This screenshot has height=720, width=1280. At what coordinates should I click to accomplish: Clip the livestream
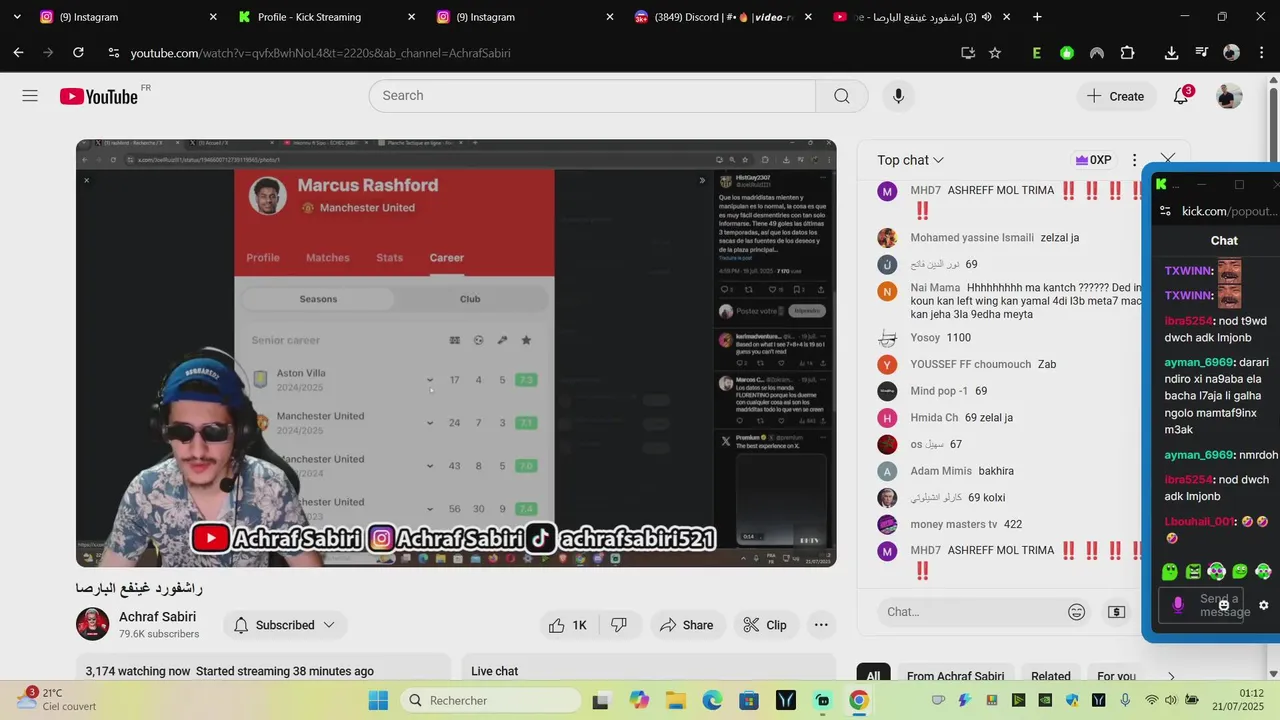[765, 625]
